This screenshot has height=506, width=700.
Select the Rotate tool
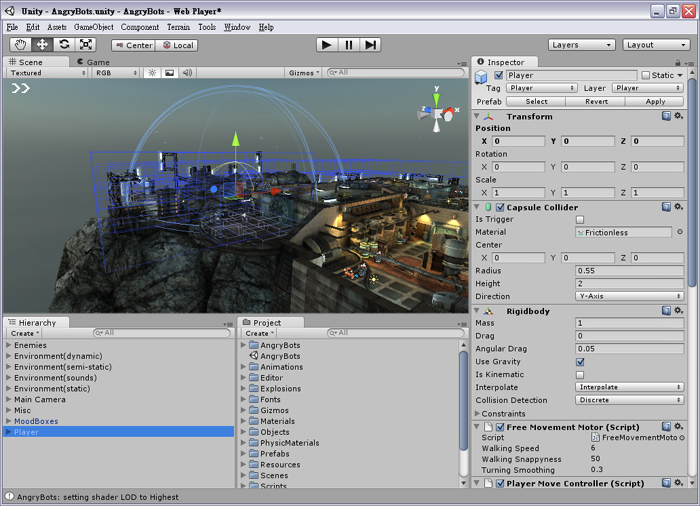pos(64,45)
